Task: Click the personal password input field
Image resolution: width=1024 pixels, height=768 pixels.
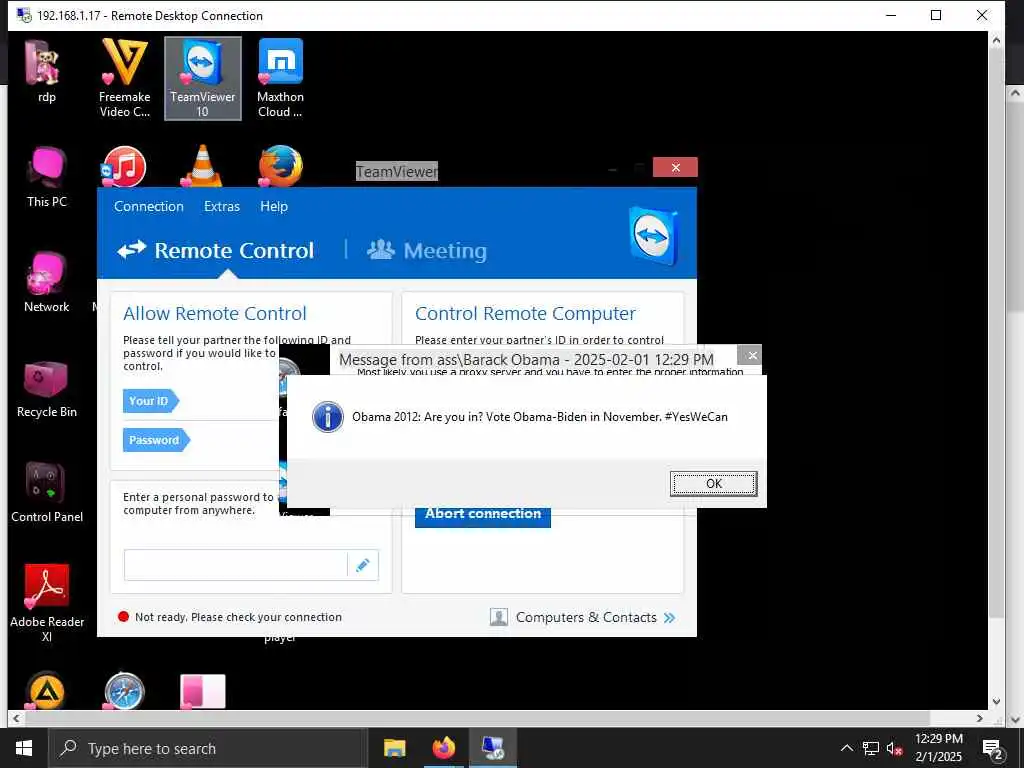Action: coord(236,565)
